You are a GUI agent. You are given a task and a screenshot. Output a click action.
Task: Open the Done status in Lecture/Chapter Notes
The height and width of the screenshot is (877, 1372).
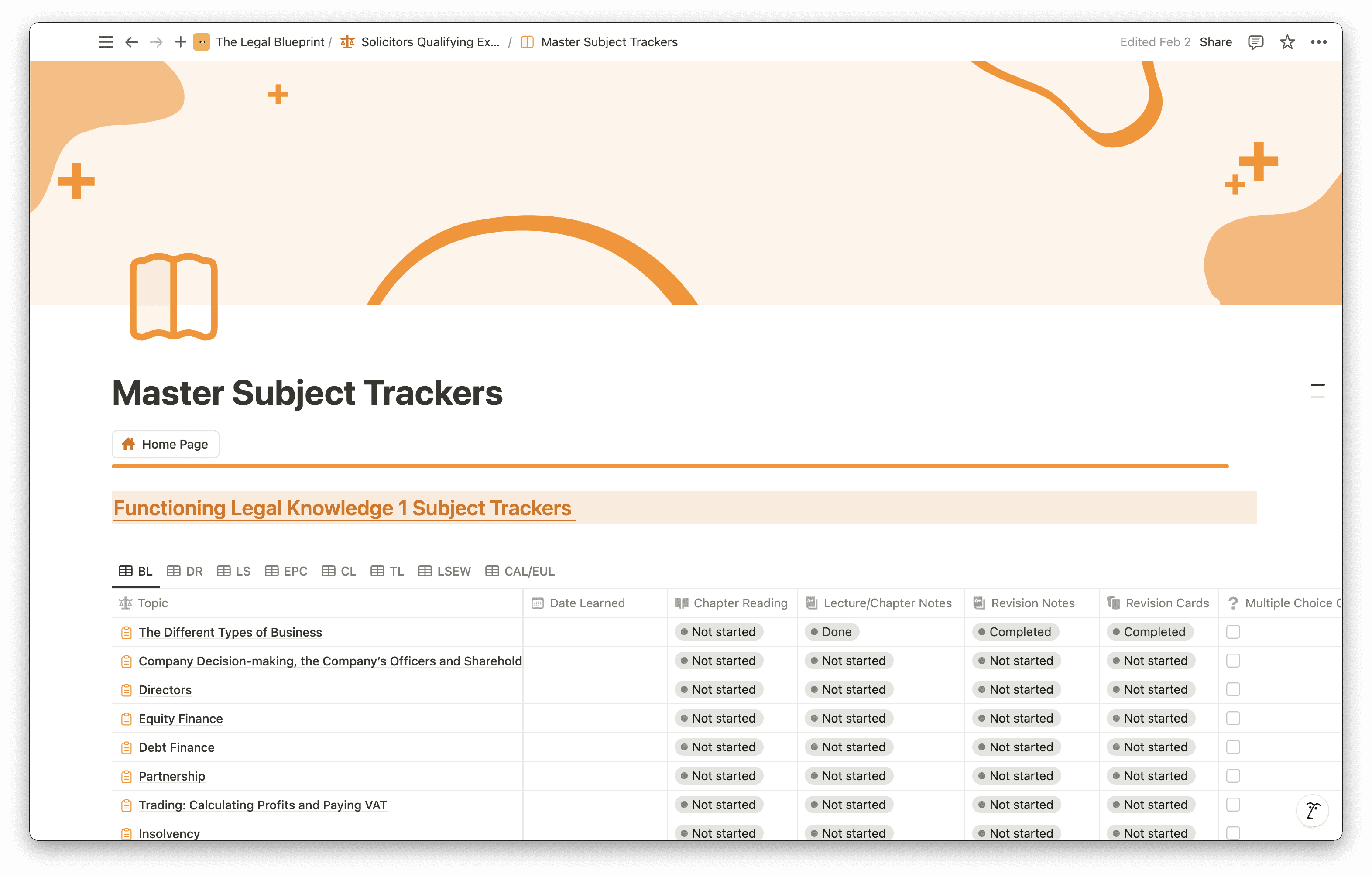point(831,632)
